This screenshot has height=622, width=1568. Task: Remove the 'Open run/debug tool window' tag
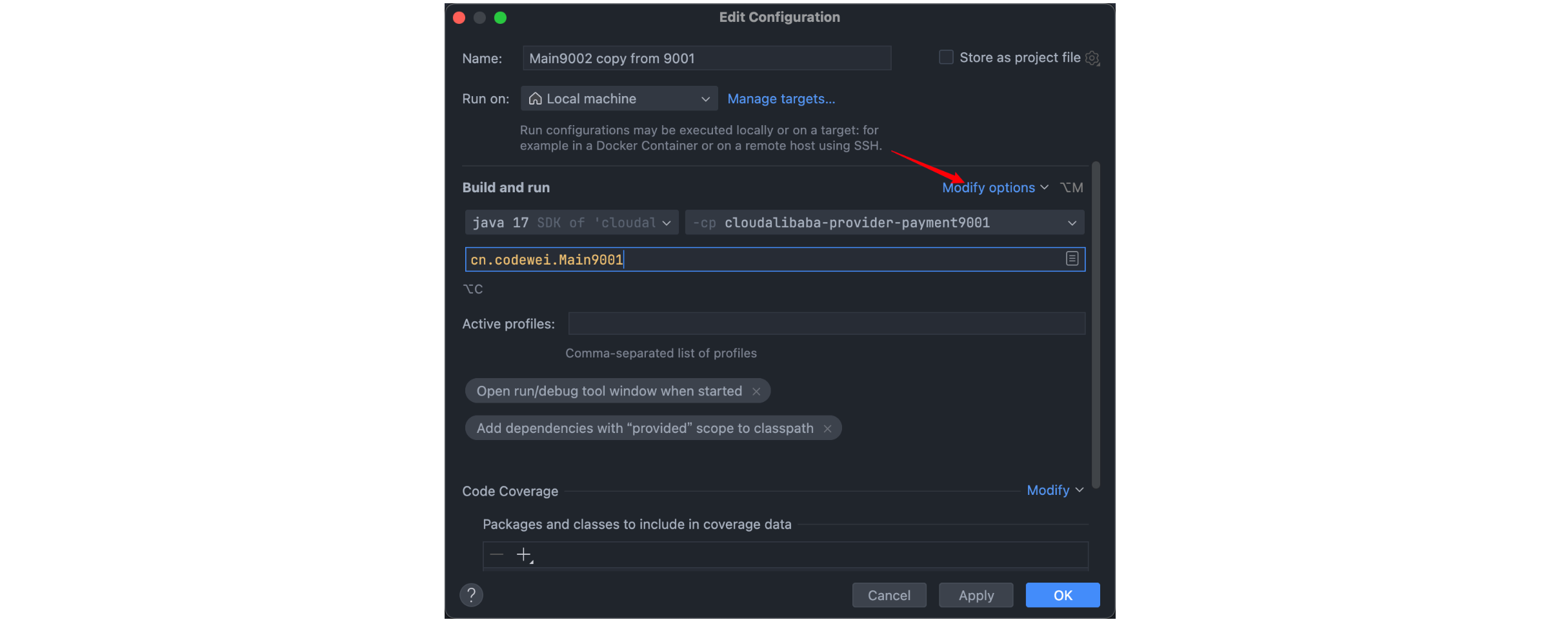[756, 392]
